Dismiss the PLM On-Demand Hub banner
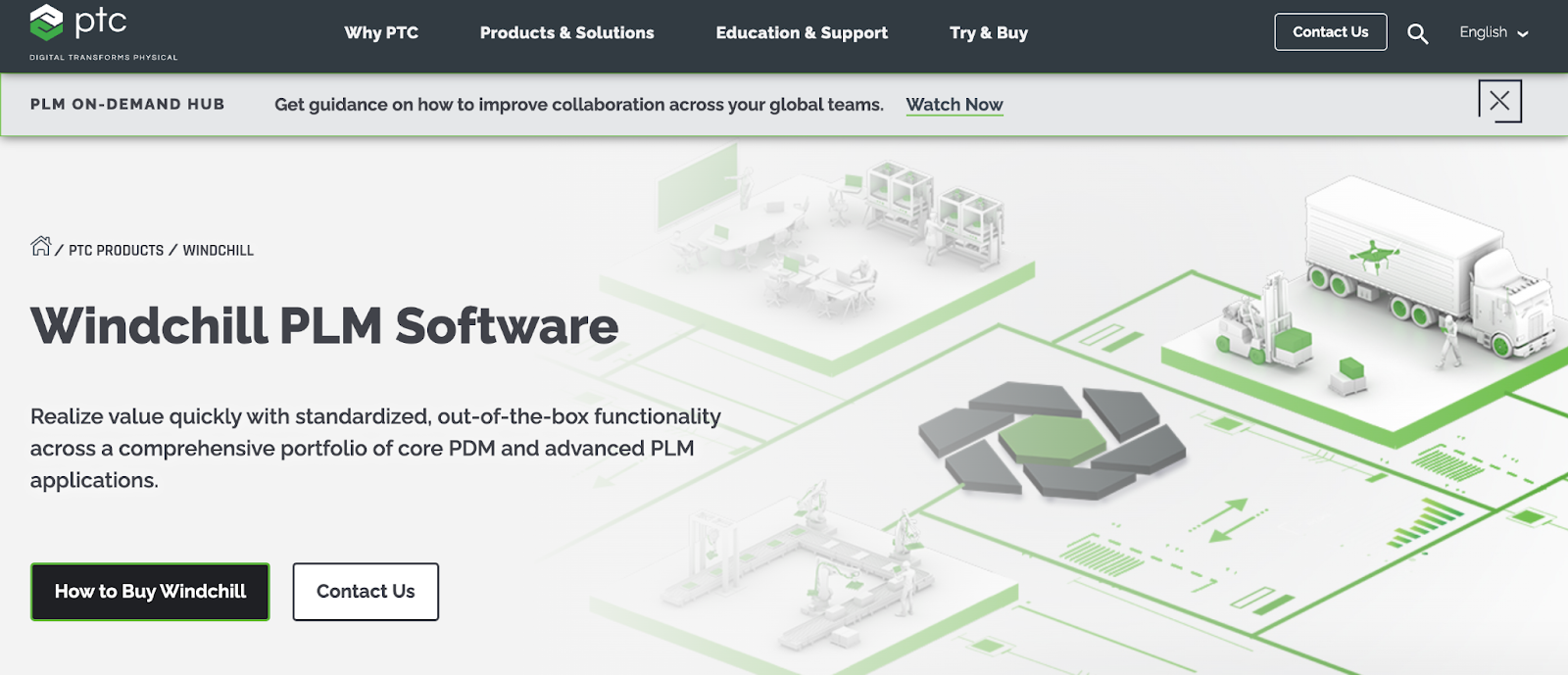 (x=1499, y=101)
